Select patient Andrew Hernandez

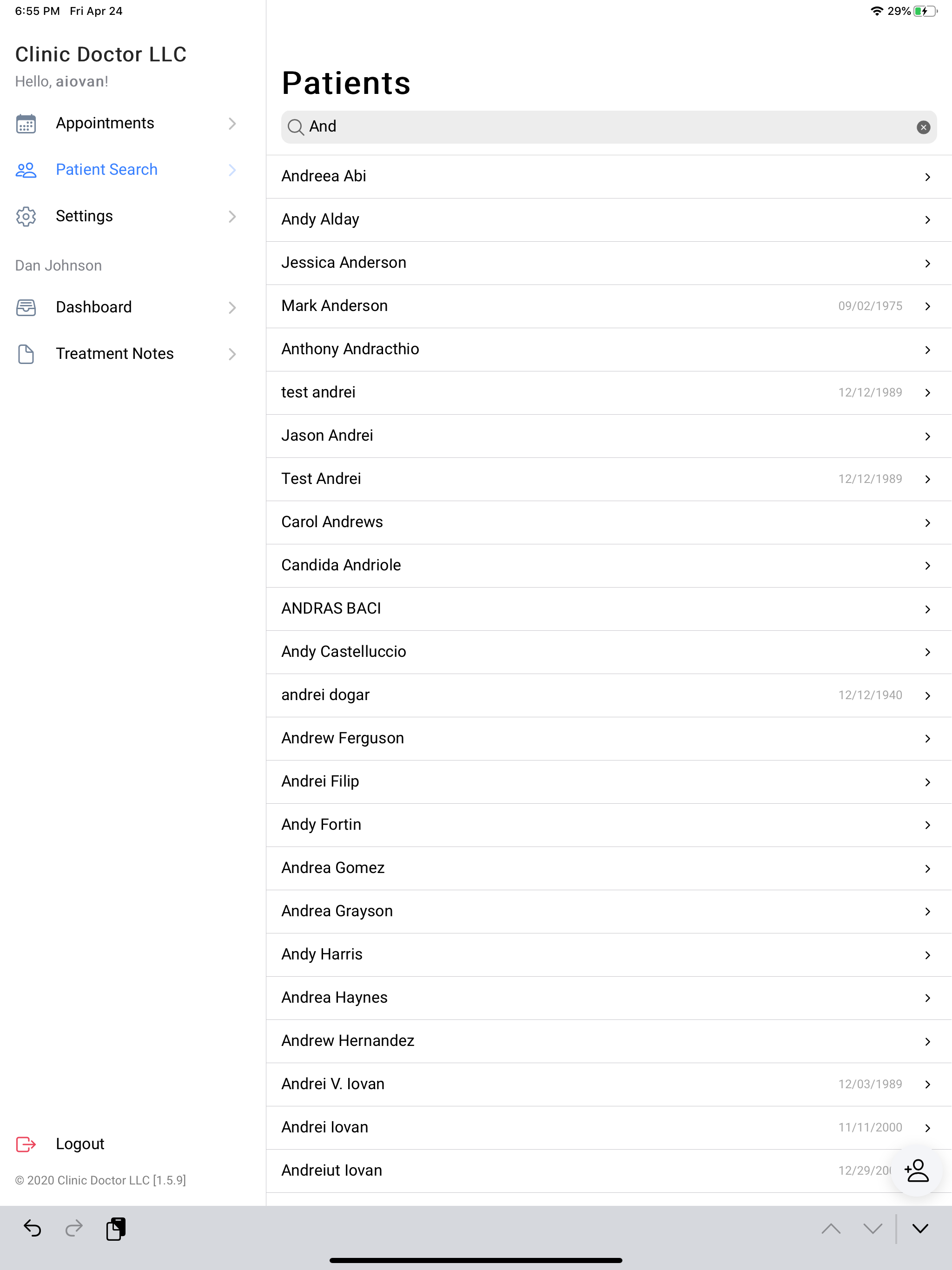point(608,1041)
